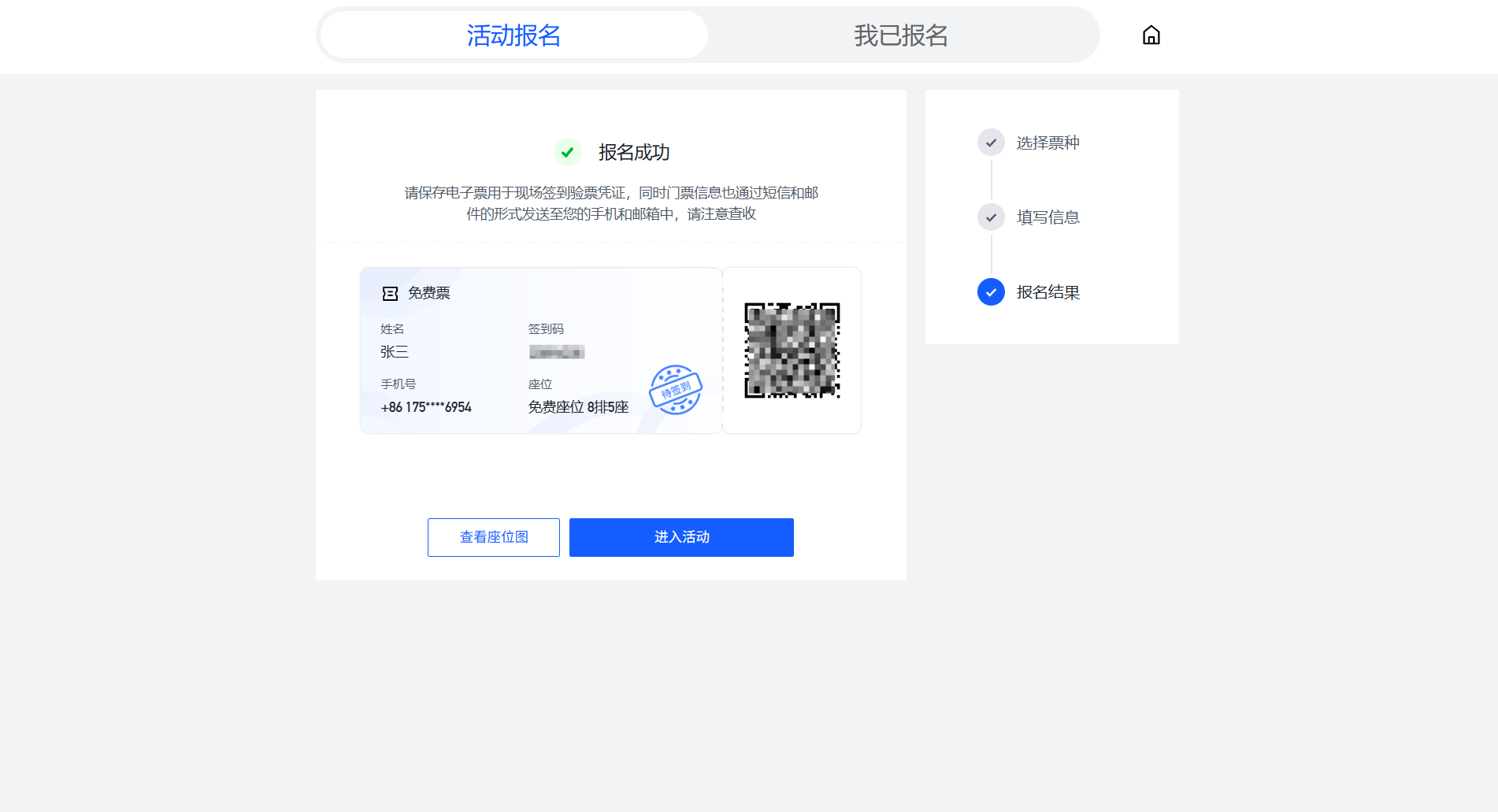Viewport: 1498px width, 812px height.
Task: Click the name value 张三
Action: tap(395, 352)
